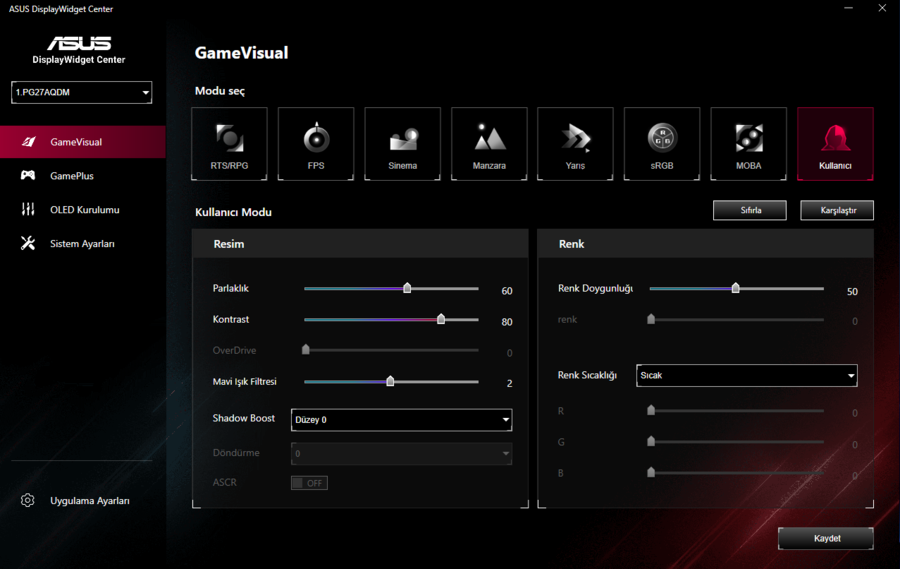The width and height of the screenshot is (900, 569).
Task: Click the Modu seç label
Action: coord(220,91)
